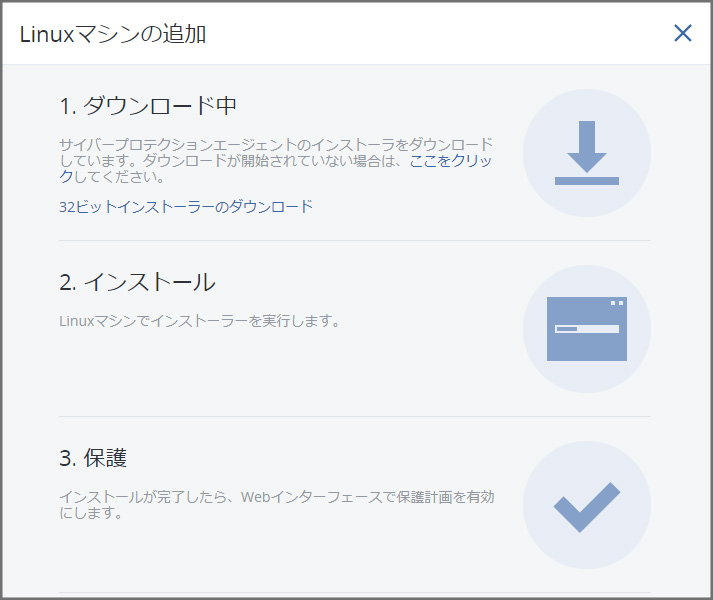
Task: Click the Linuxマシンでインストーラーを実行します text
Action: (x=200, y=321)
